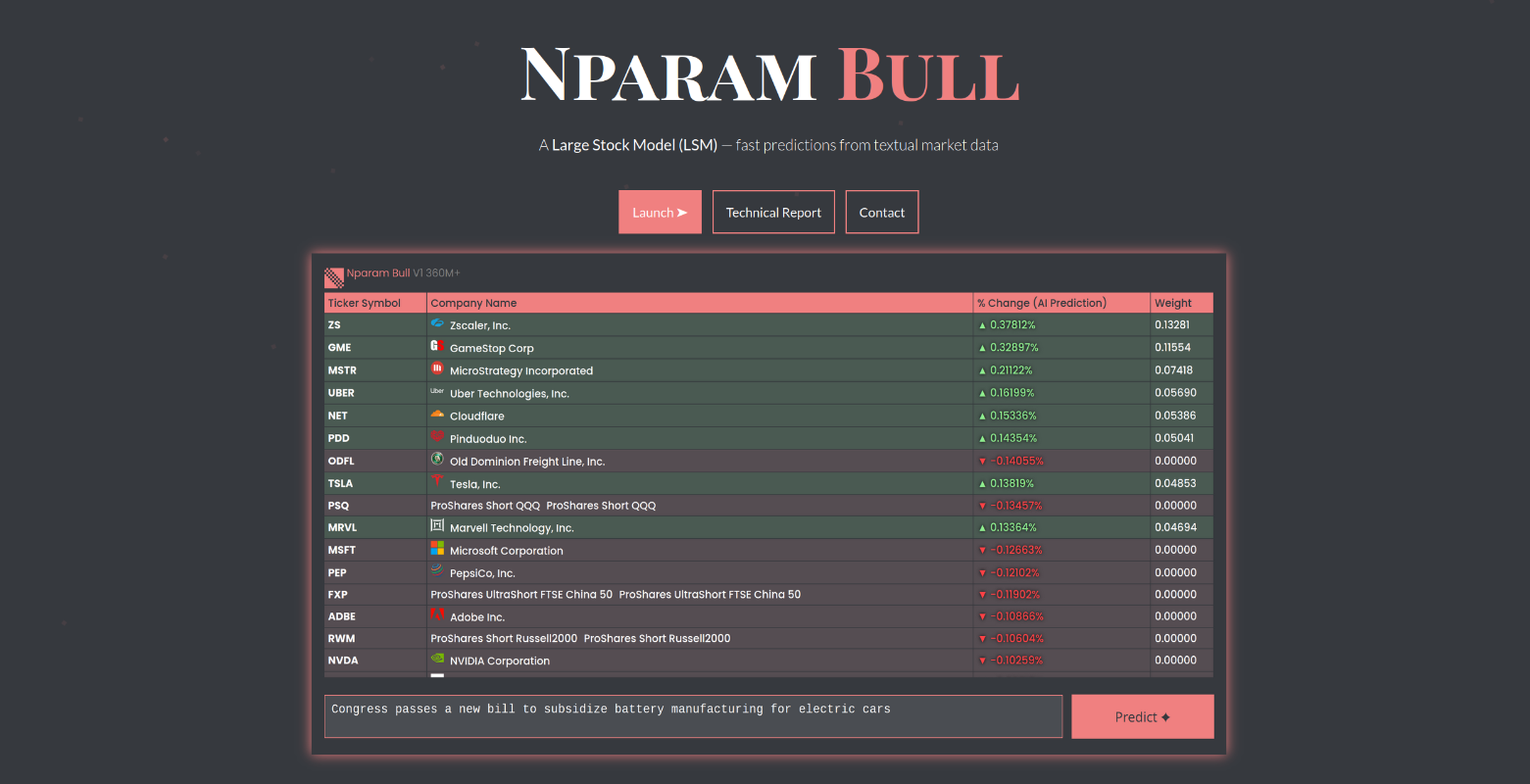
Task: Select the ZS ticker cell
Action: [x=375, y=324]
